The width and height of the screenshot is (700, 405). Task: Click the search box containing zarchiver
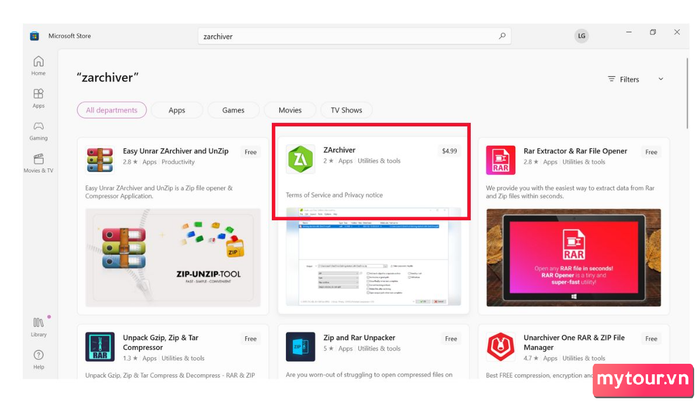click(x=350, y=36)
